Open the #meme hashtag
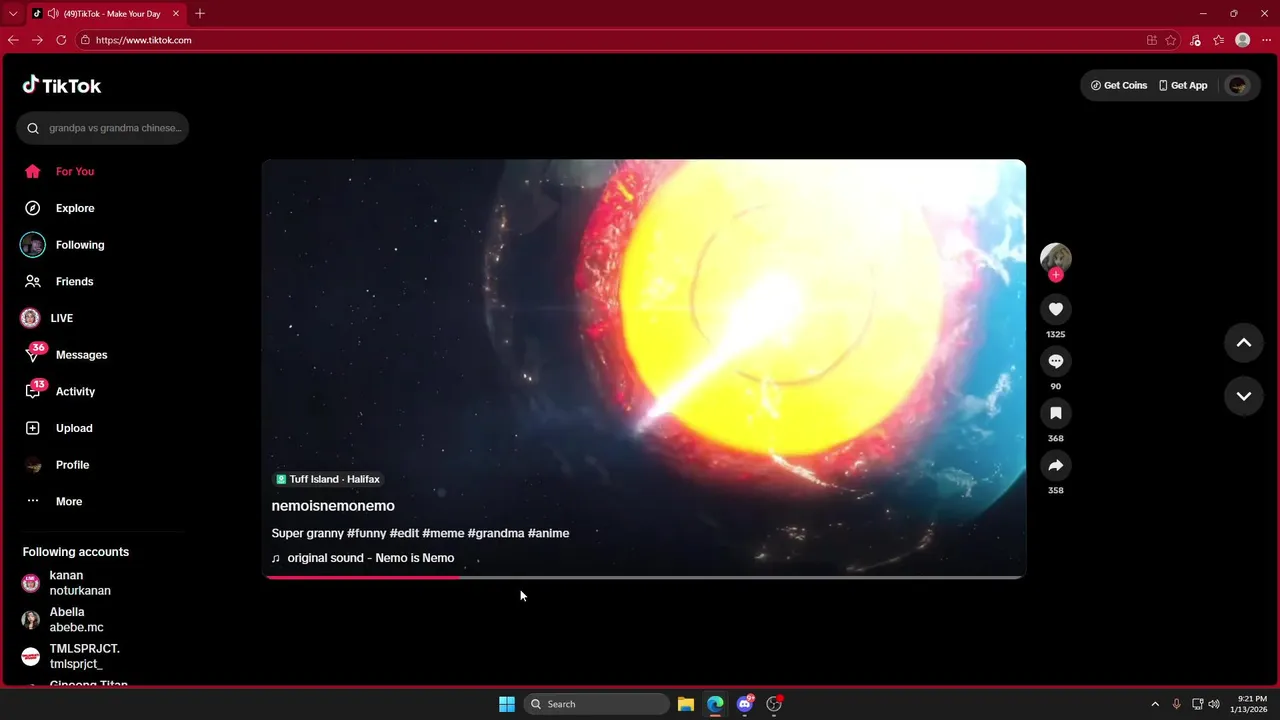The image size is (1280, 720). [x=443, y=533]
